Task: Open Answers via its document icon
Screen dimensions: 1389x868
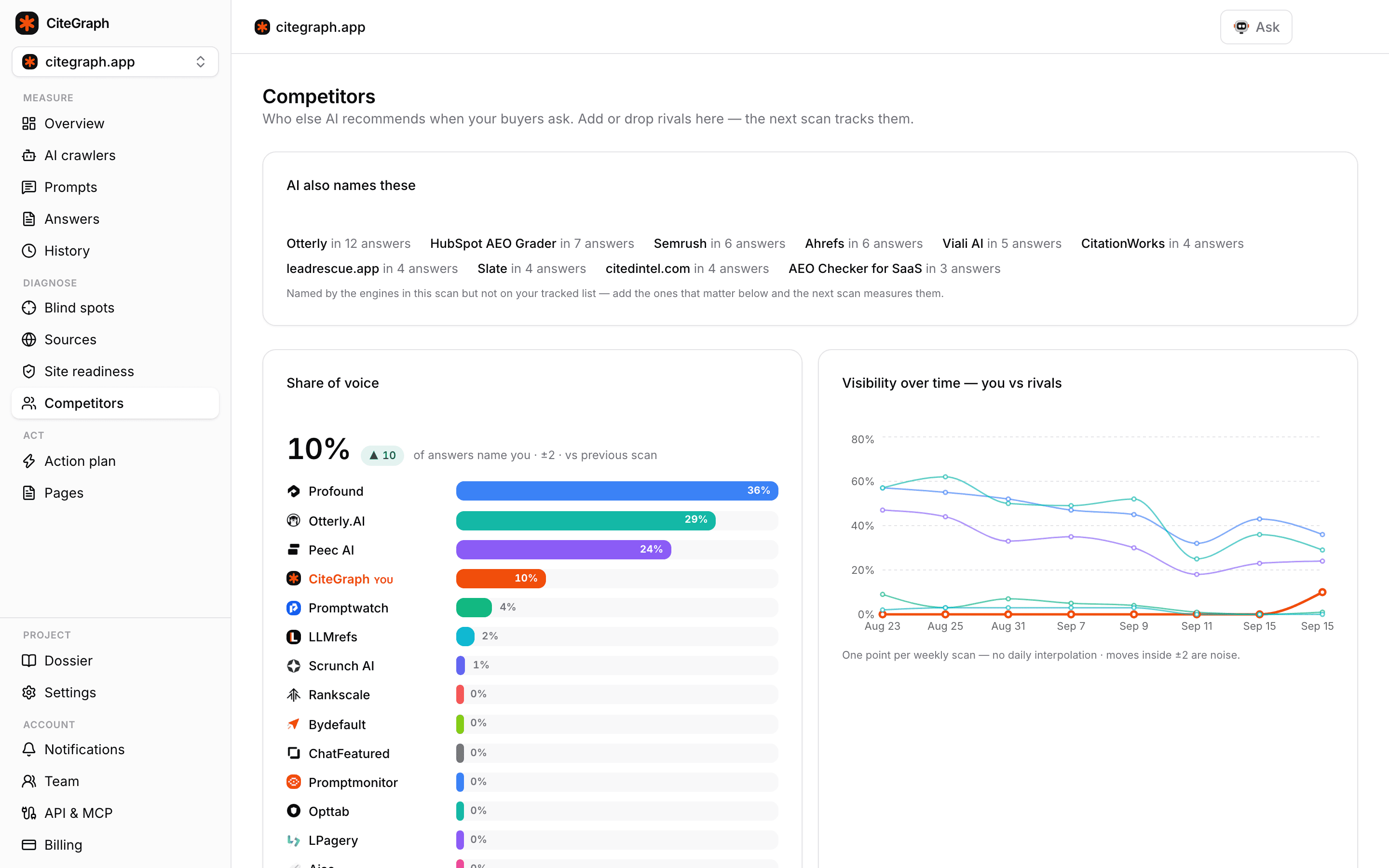Action: (x=29, y=219)
